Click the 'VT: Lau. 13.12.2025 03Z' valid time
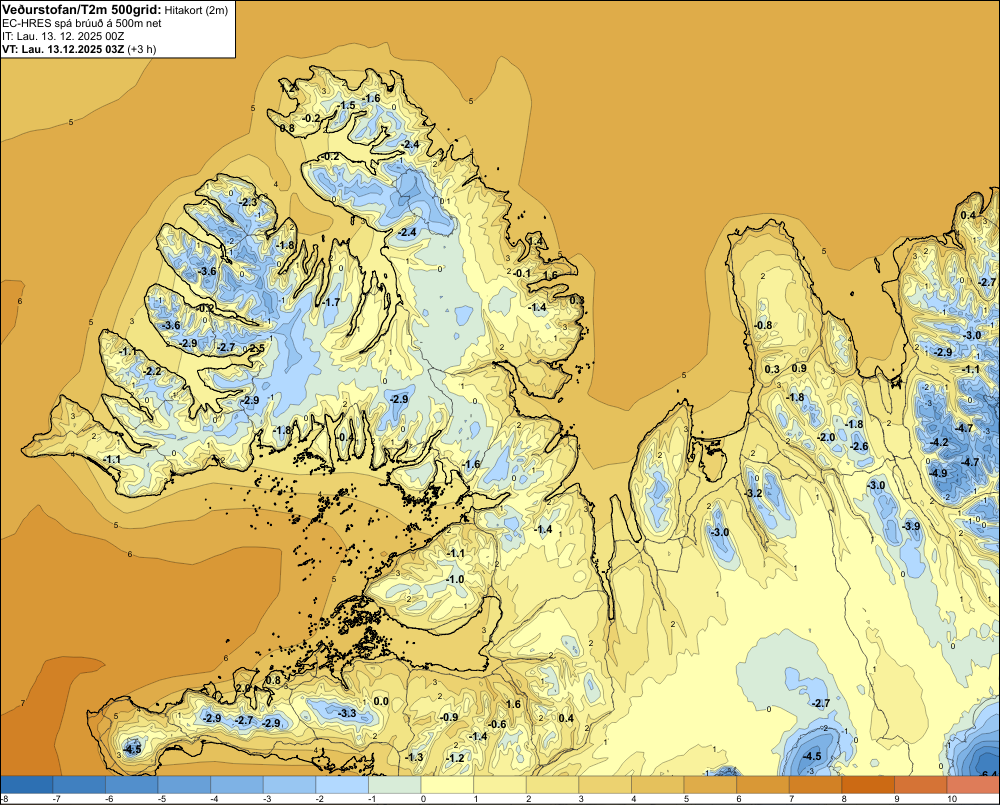The height and width of the screenshot is (805, 1000). (62, 49)
